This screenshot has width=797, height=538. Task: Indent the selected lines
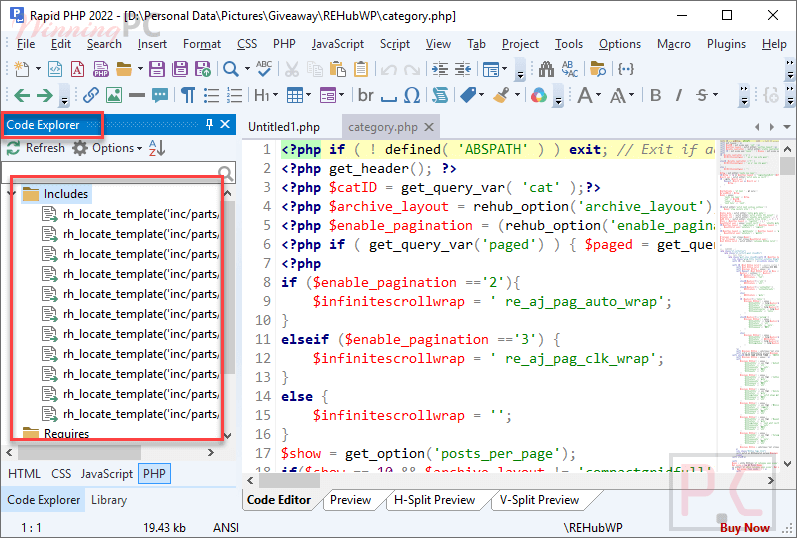point(440,69)
